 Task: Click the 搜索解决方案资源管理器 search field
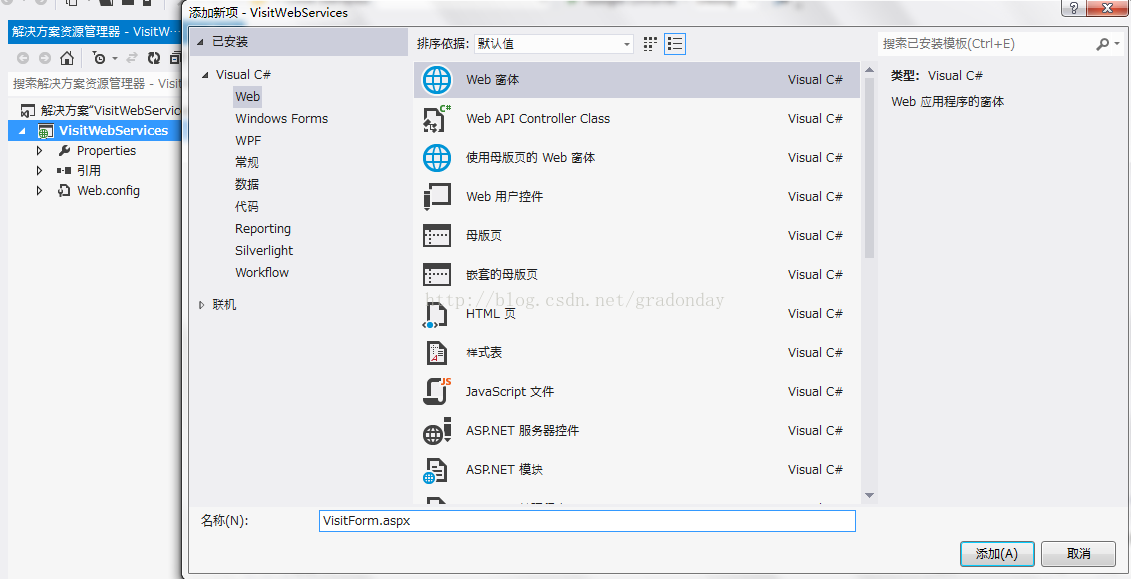pyautogui.click(x=94, y=84)
